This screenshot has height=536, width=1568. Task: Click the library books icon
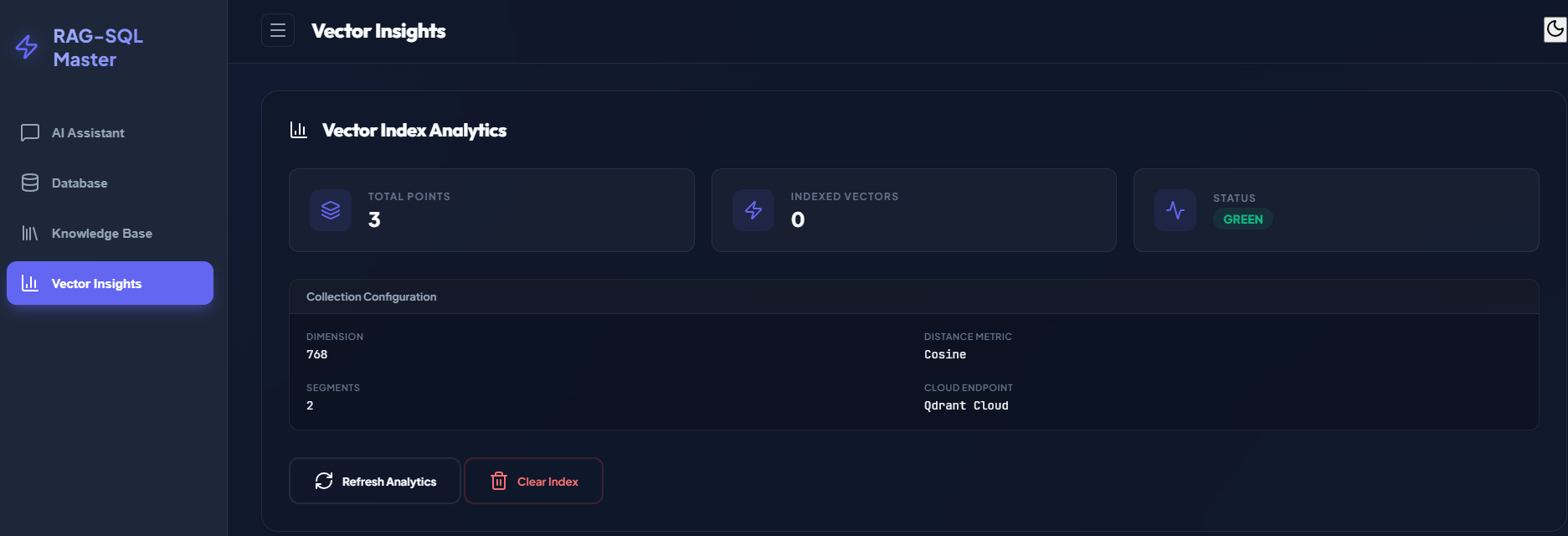coord(30,234)
